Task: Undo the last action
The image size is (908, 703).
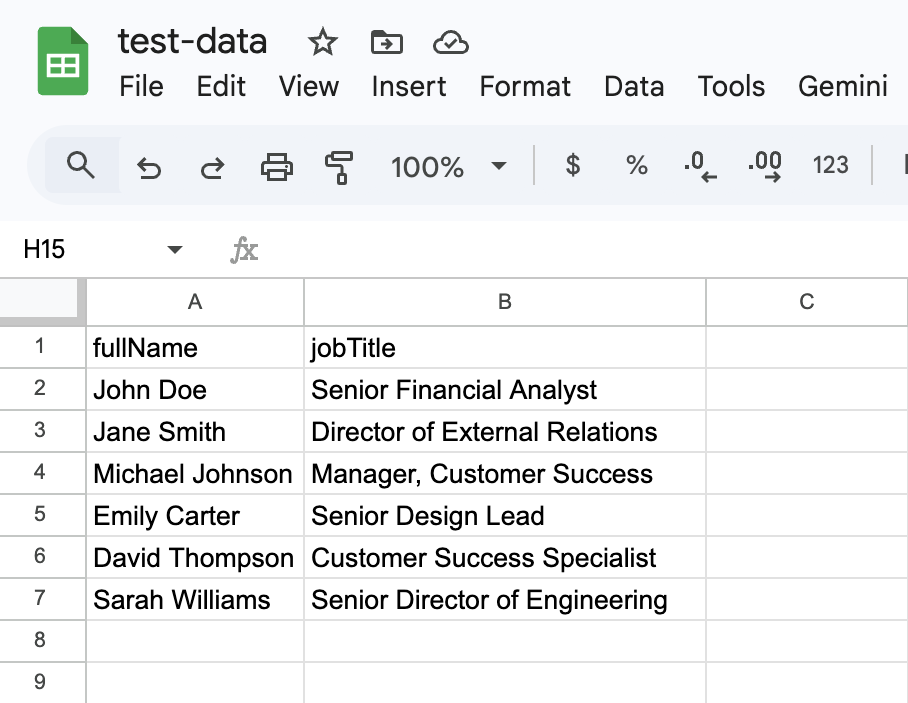Action: (x=150, y=166)
